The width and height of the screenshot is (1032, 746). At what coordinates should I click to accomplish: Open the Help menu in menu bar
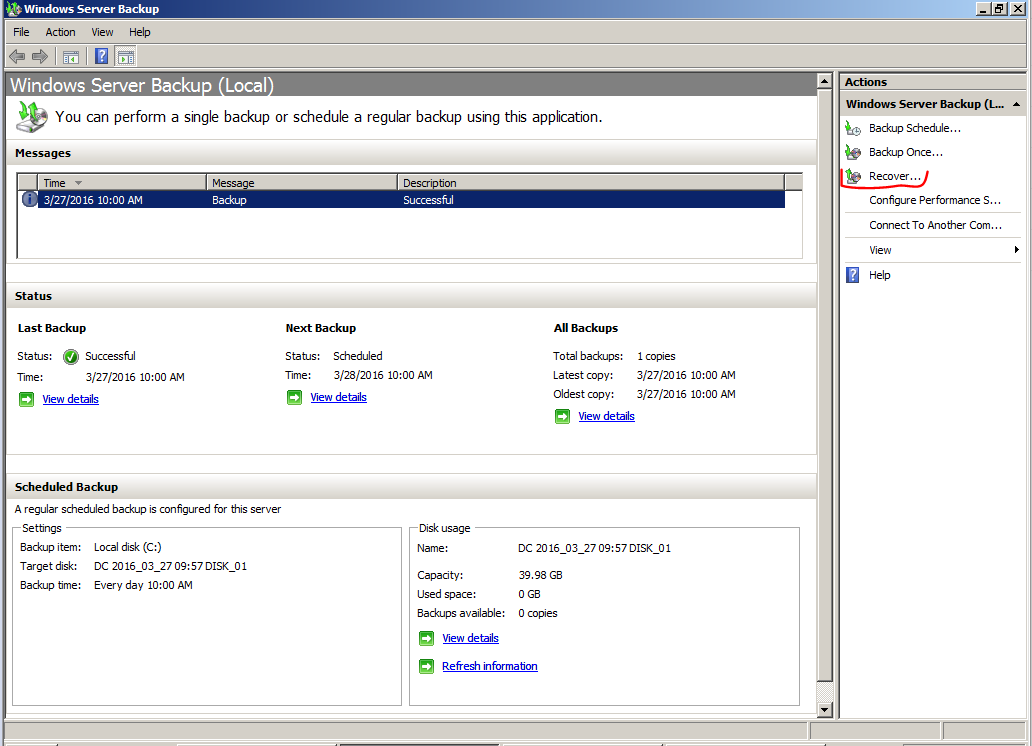click(x=140, y=32)
